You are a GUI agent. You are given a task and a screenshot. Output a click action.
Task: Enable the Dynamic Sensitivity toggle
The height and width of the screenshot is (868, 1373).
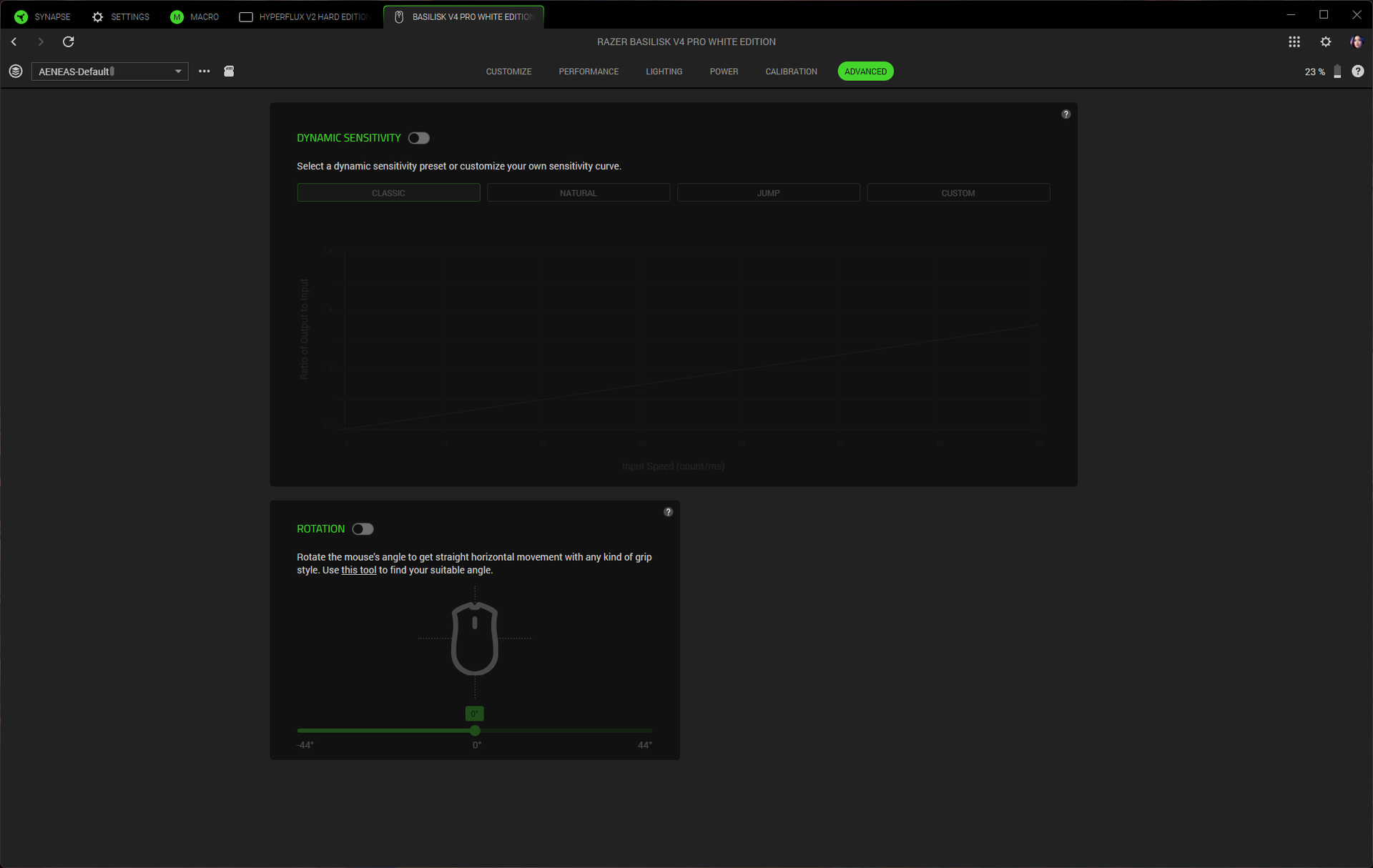[x=419, y=138]
